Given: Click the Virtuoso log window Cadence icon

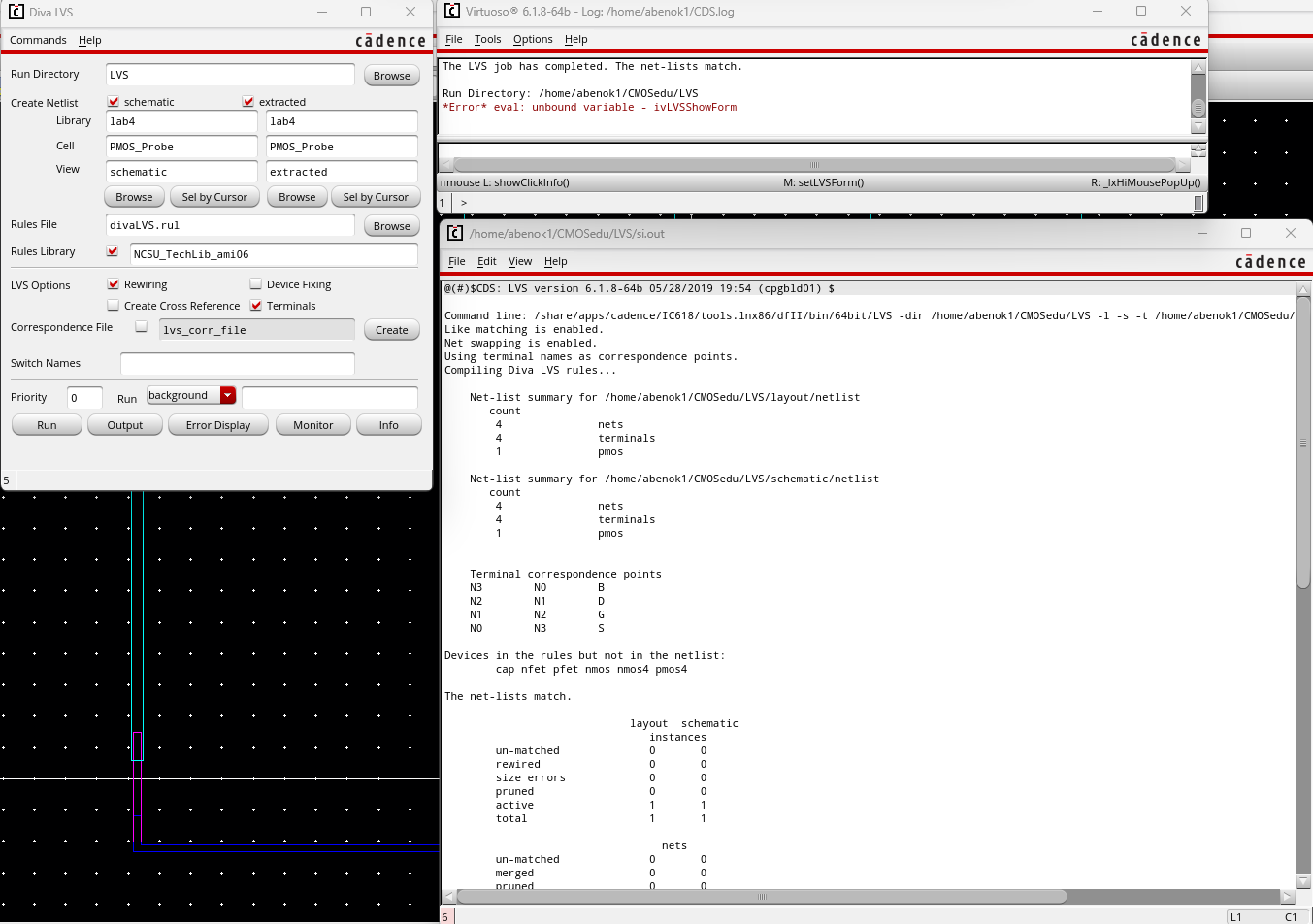Looking at the screenshot, I should pos(451,11).
